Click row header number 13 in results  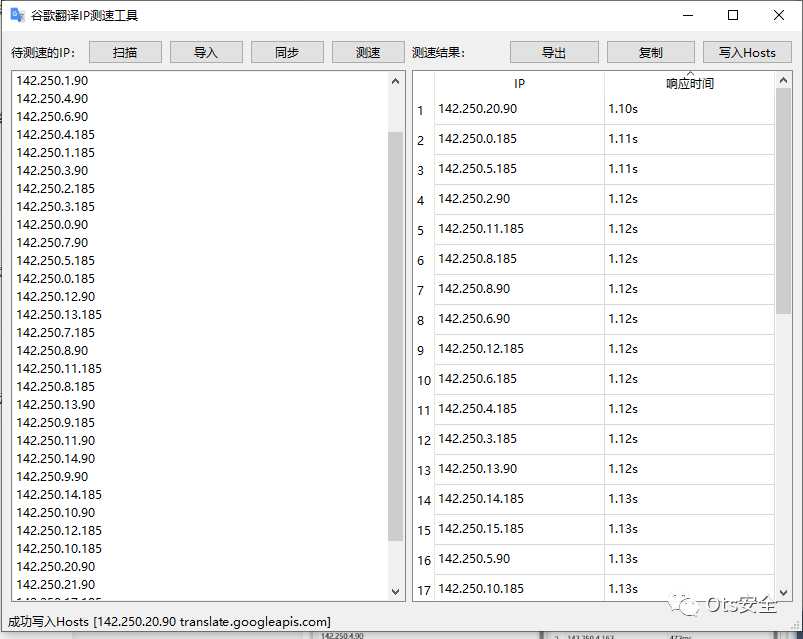pos(424,470)
